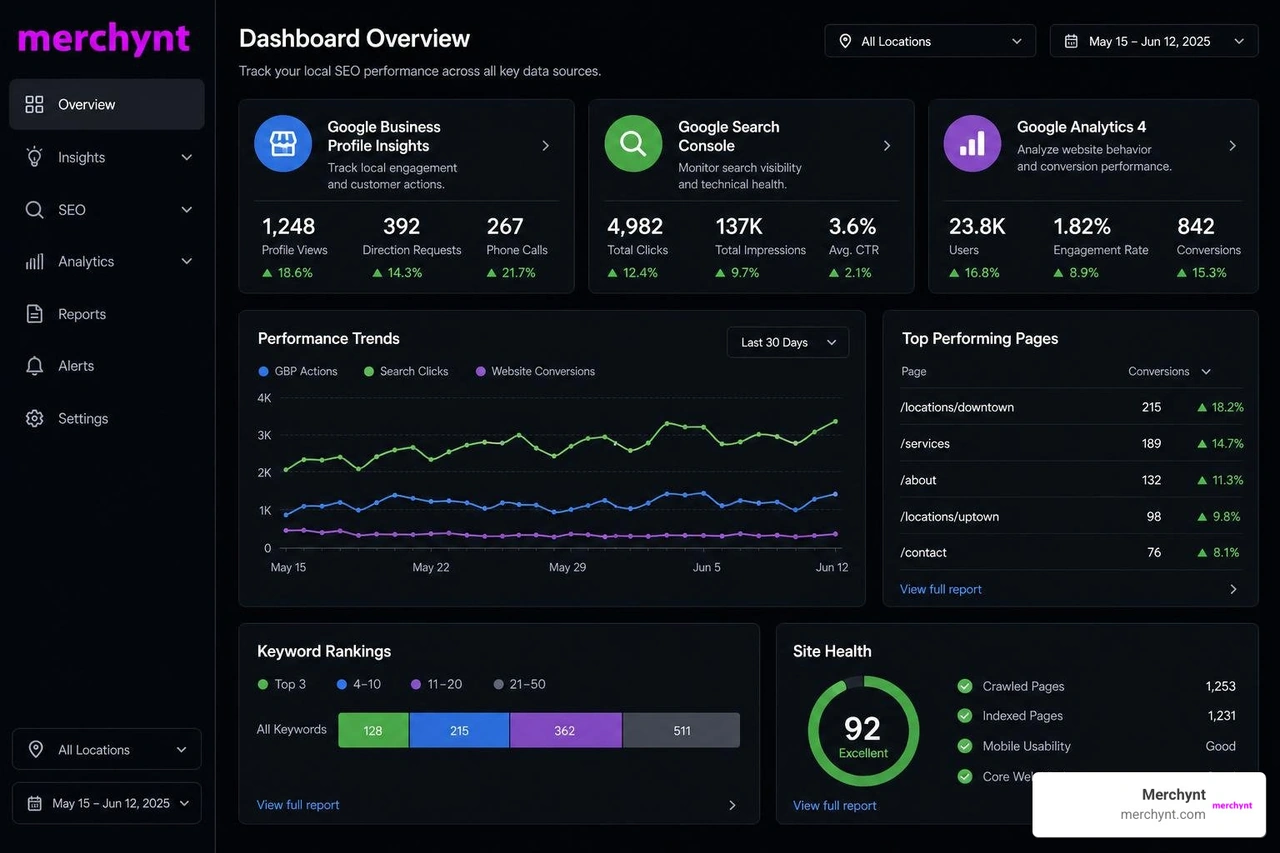Click the Google Business Profile storefront icon
Image resolution: width=1280 pixels, height=853 pixels.
click(x=283, y=144)
